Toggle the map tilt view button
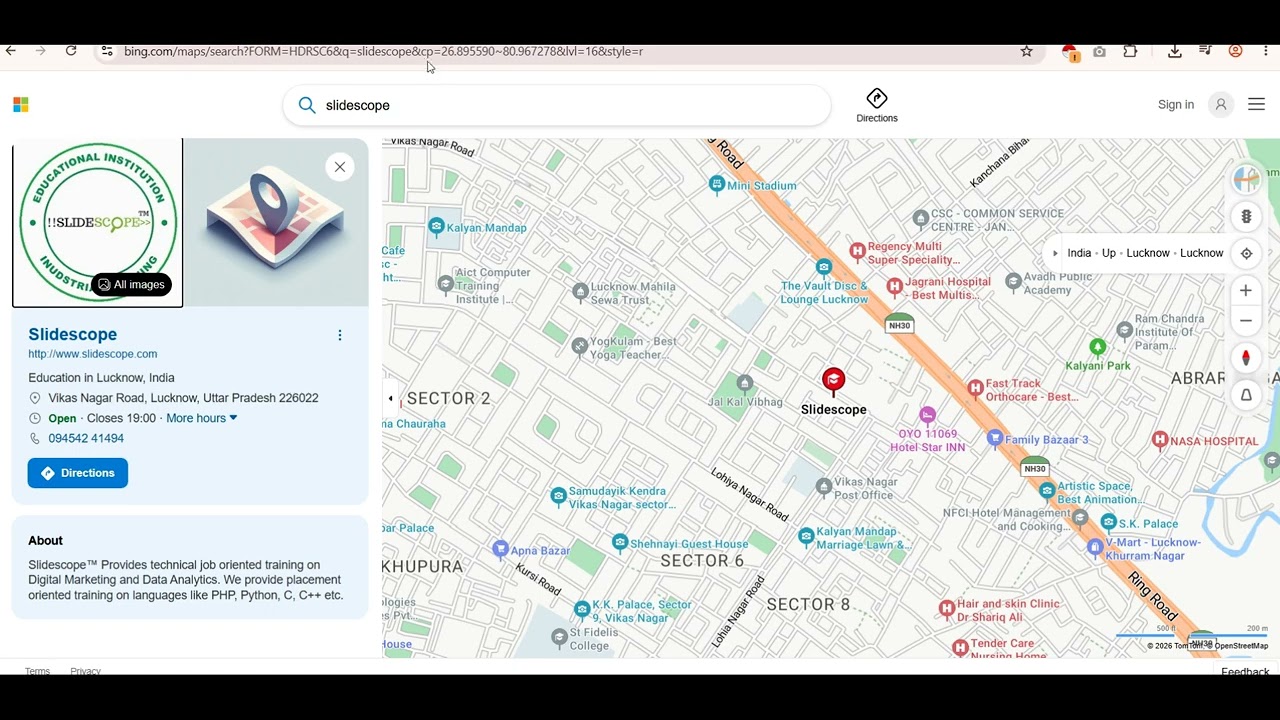The image size is (1280, 720). (1246, 395)
